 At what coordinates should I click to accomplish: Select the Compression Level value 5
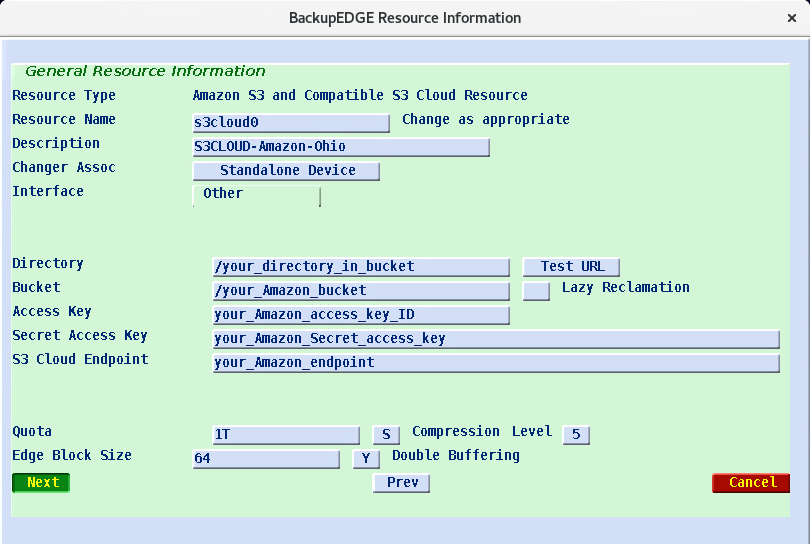(576, 434)
